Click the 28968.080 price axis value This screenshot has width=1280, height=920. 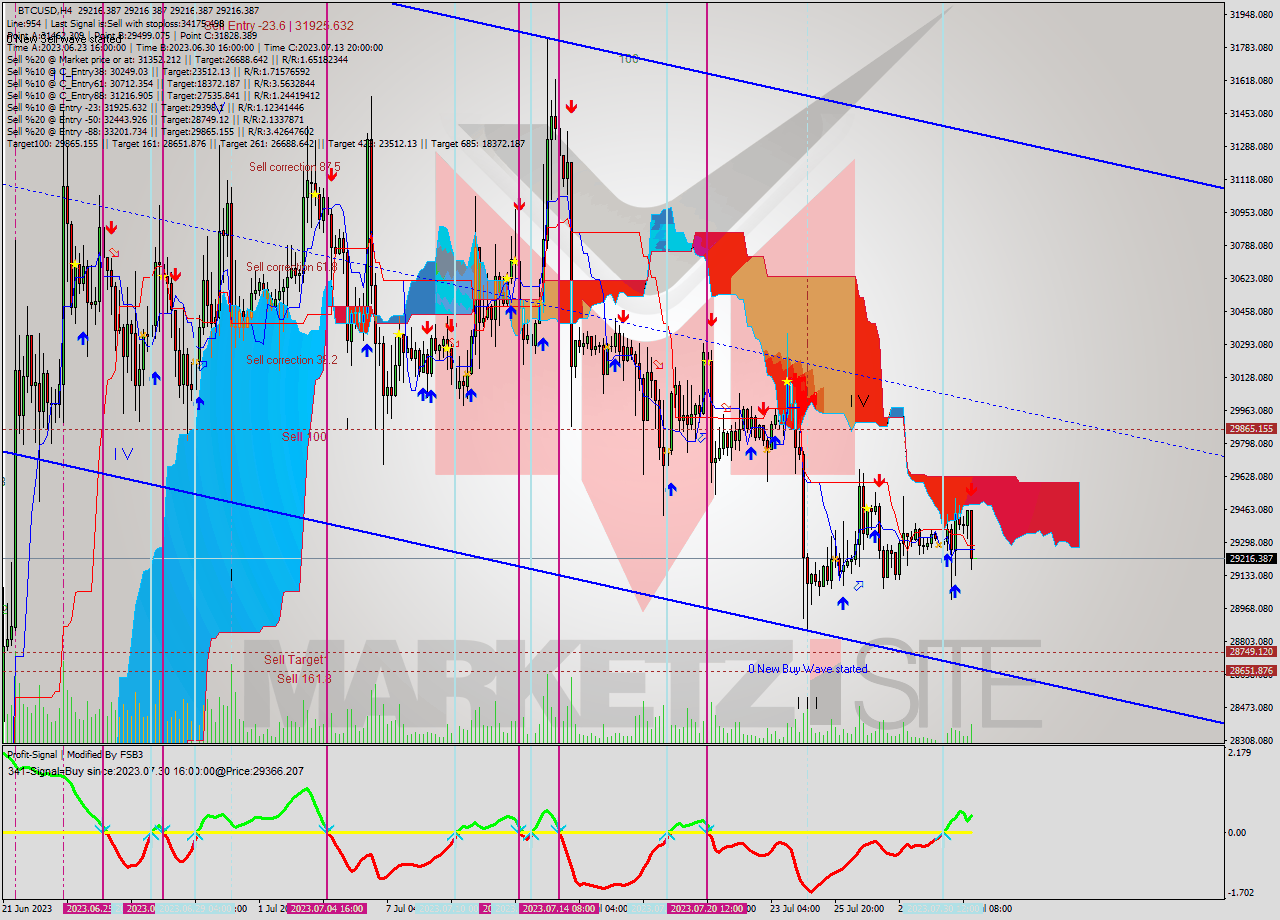1251,608
